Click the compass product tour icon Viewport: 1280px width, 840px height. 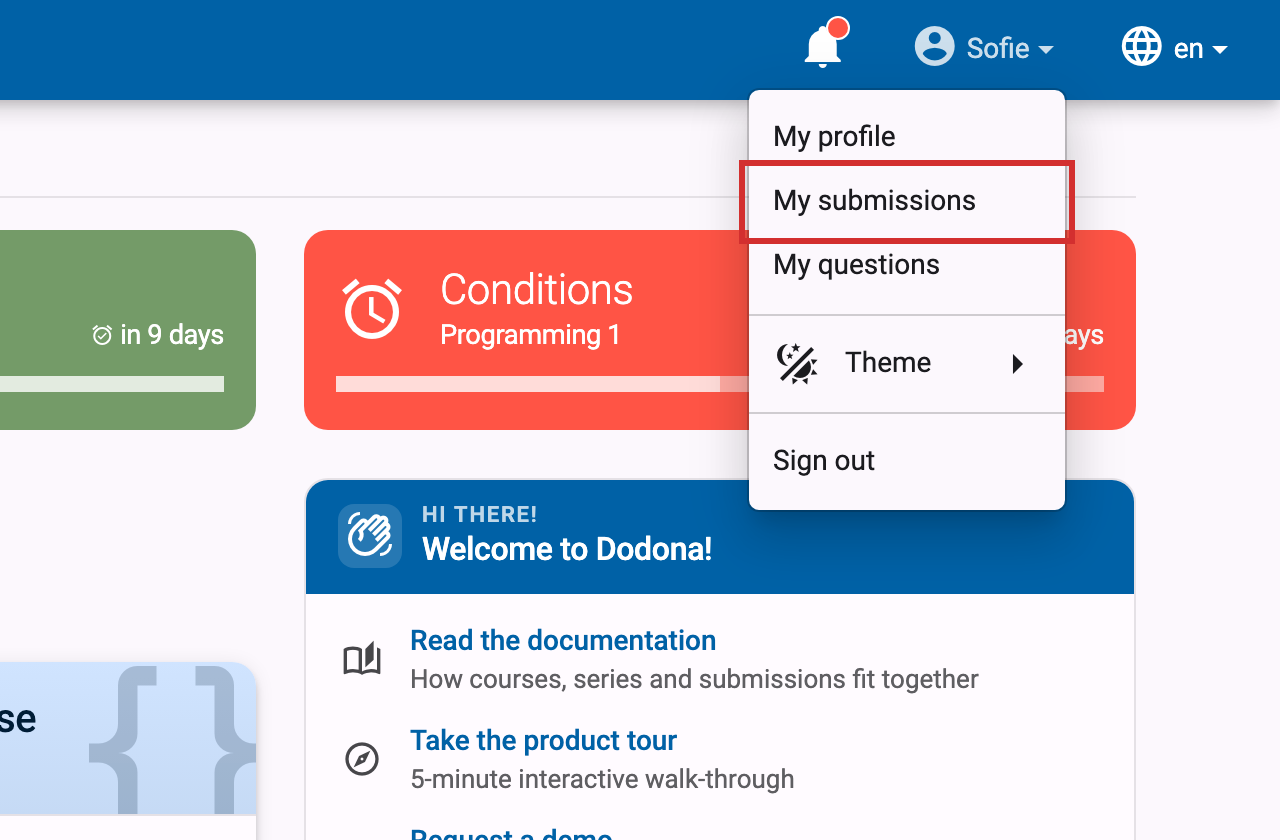tap(362, 759)
